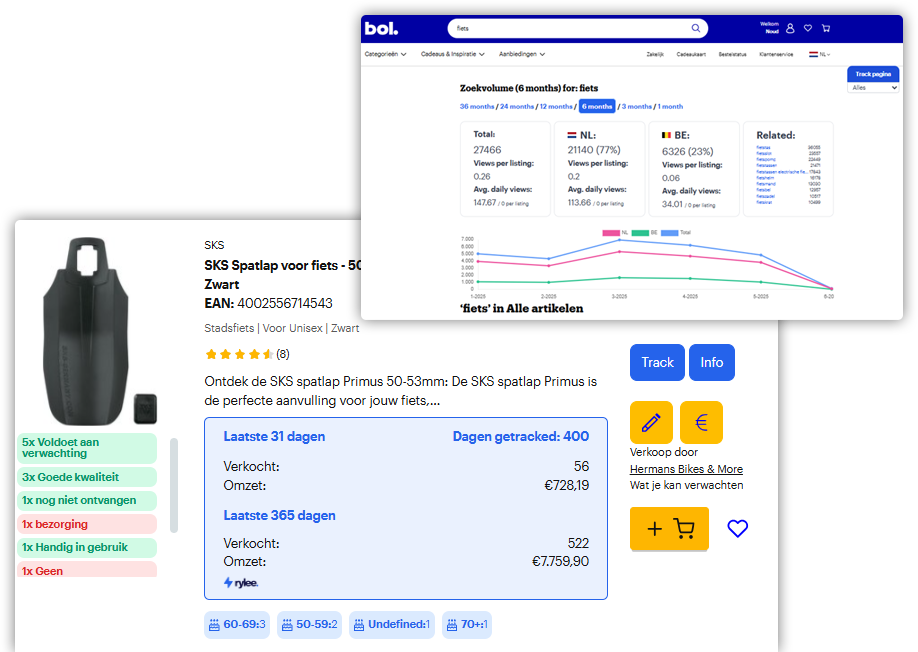Toggle the NL series in chart legend

(x=615, y=233)
